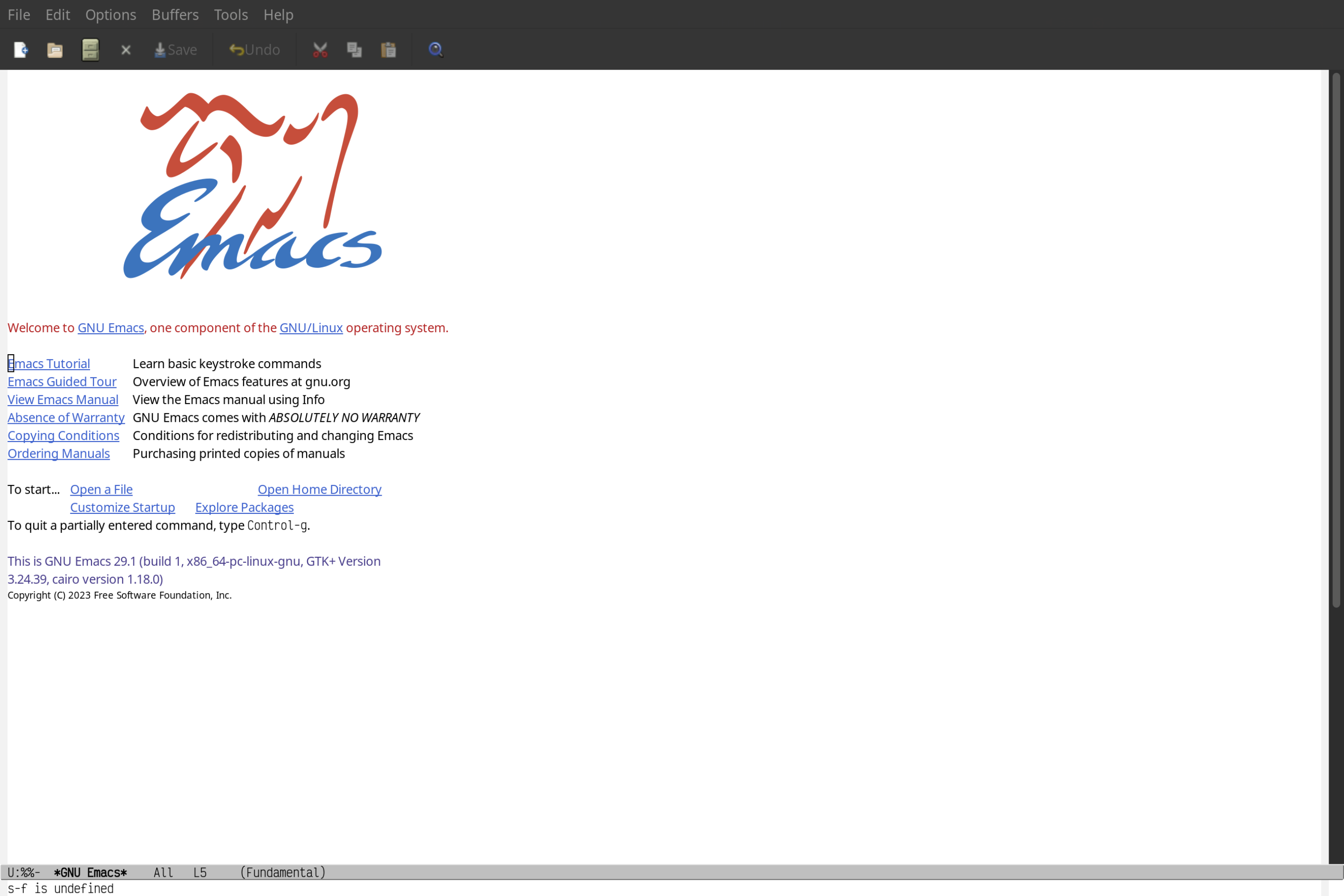Open the Options menu
1344x896 pixels.
coord(110,14)
